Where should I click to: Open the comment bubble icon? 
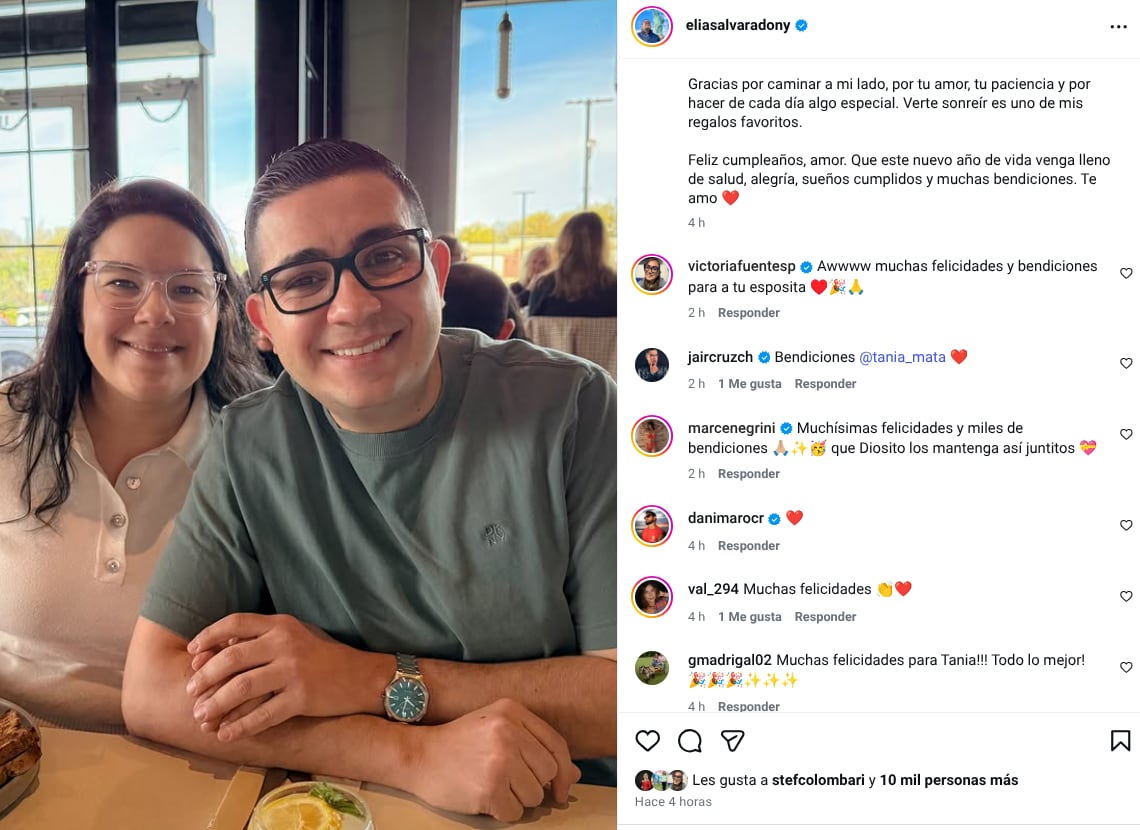click(689, 741)
